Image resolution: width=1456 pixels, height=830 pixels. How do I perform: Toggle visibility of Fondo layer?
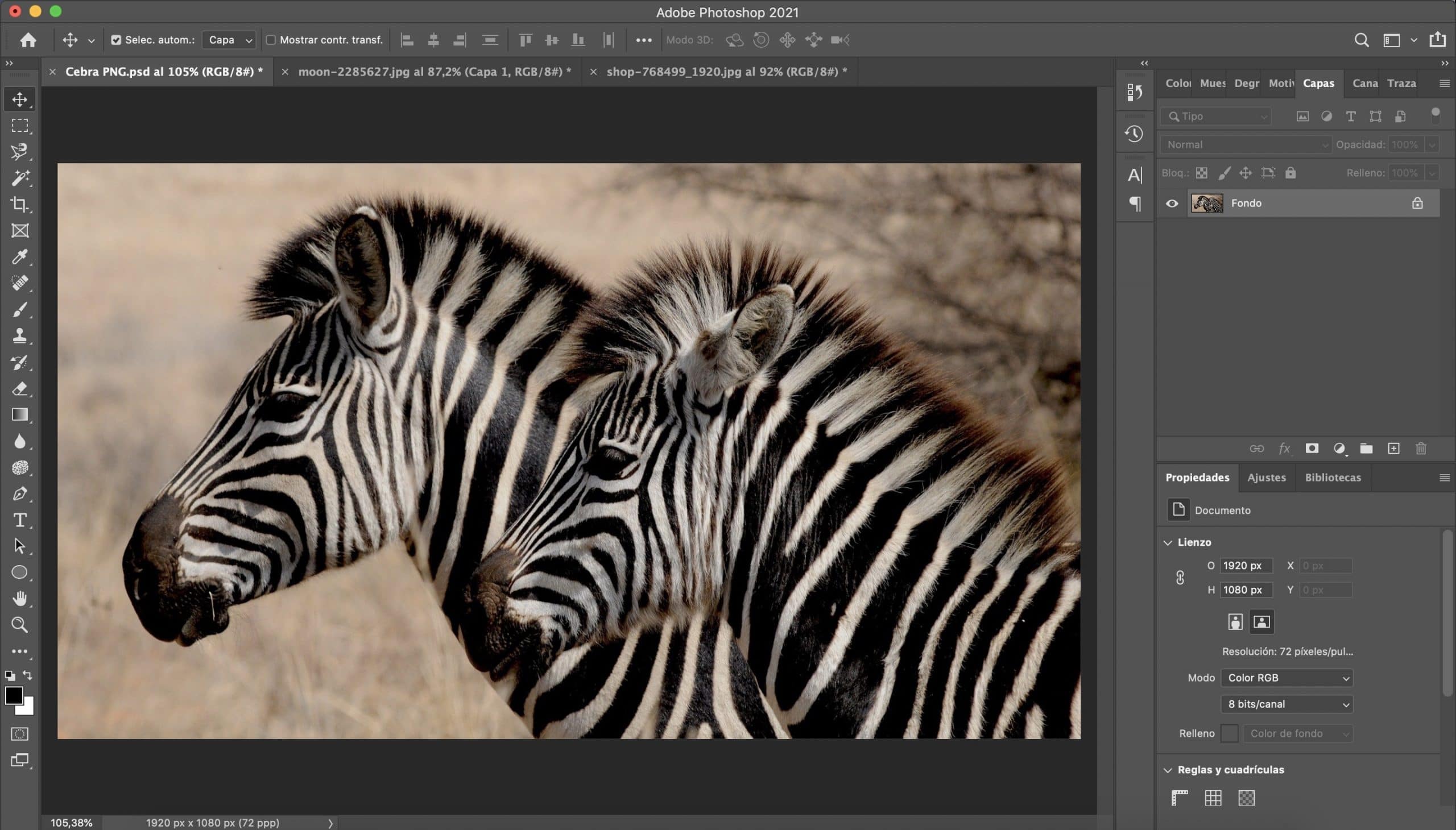pyautogui.click(x=1172, y=203)
